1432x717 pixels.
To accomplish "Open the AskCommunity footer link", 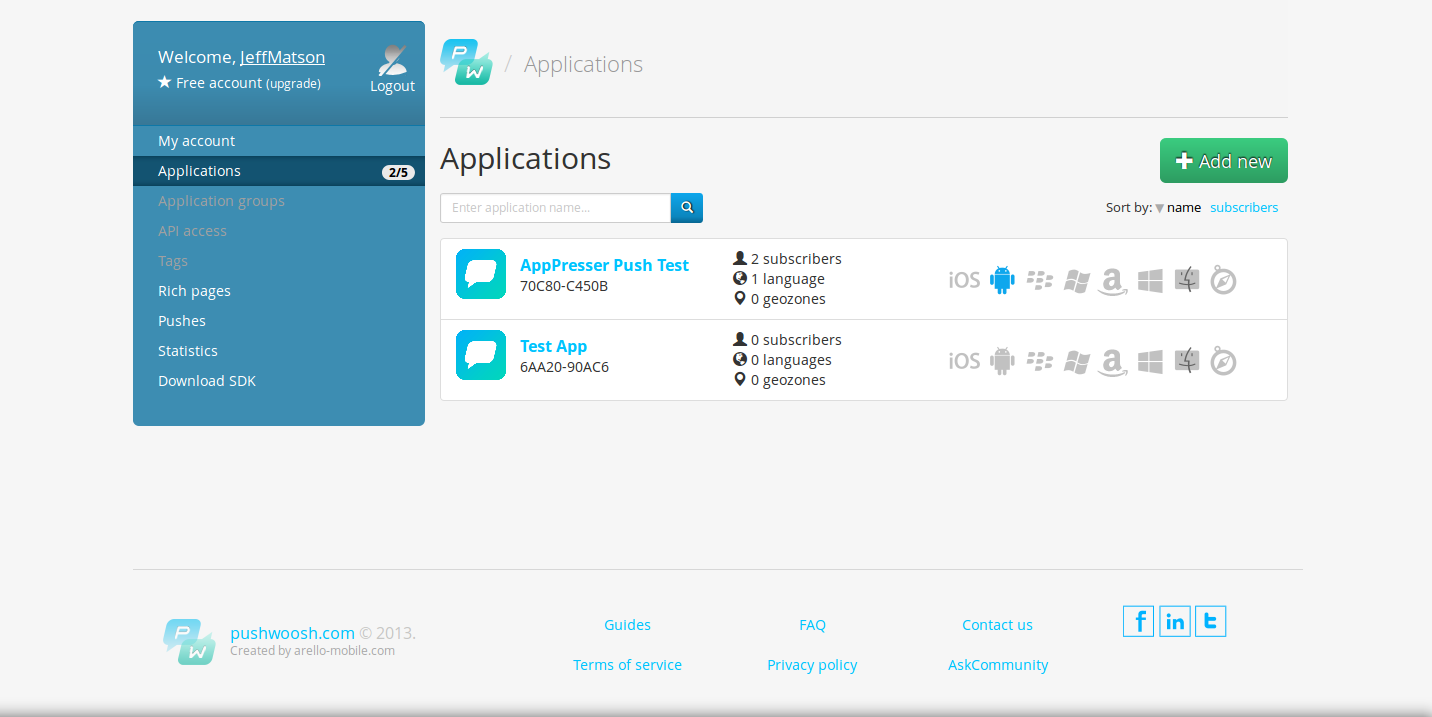I will [998, 665].
